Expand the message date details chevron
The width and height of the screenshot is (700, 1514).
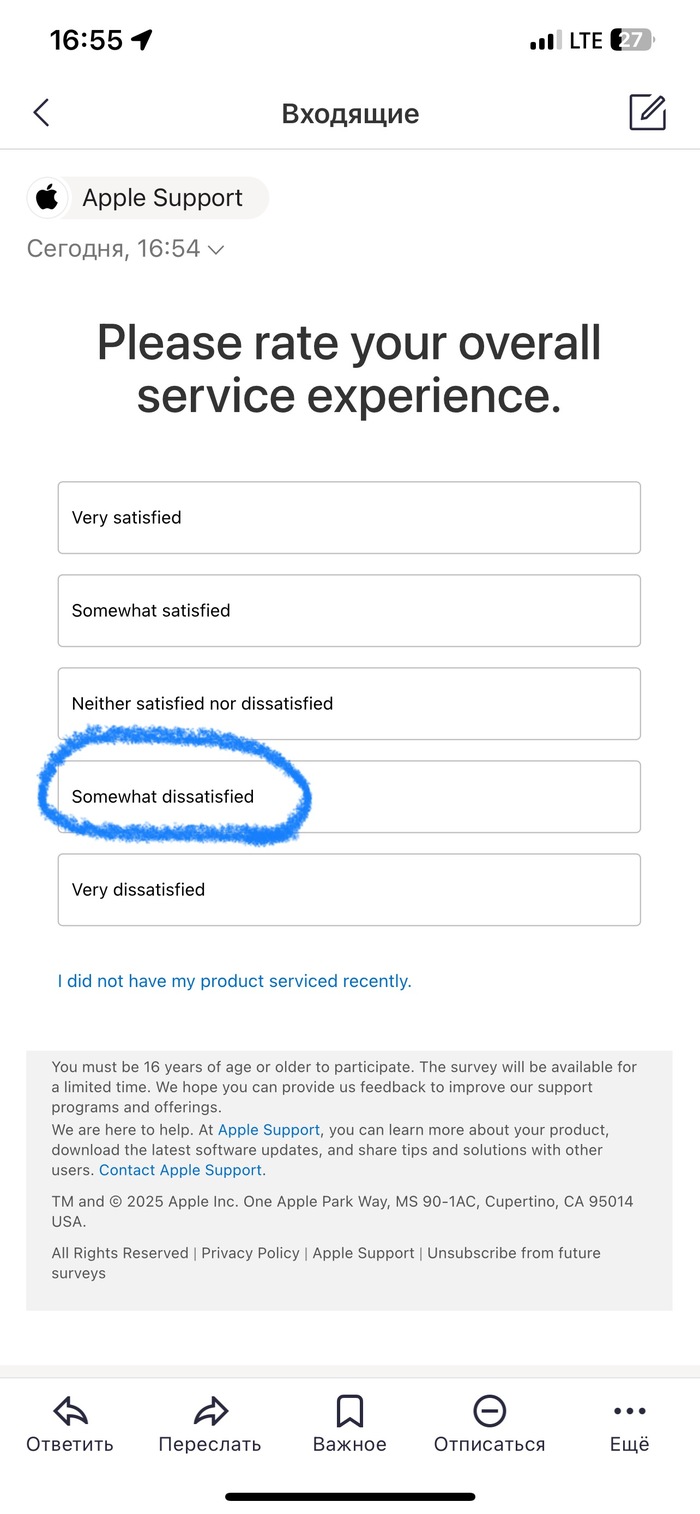tap(215, 250)
